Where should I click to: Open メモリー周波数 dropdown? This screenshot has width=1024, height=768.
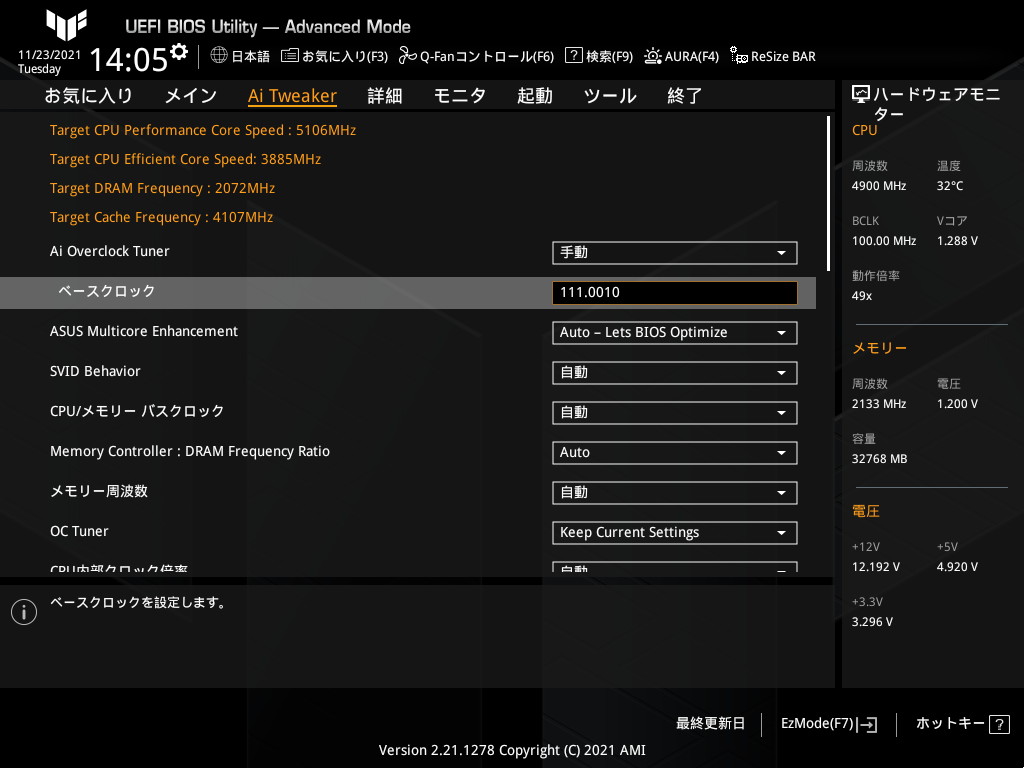675,492
